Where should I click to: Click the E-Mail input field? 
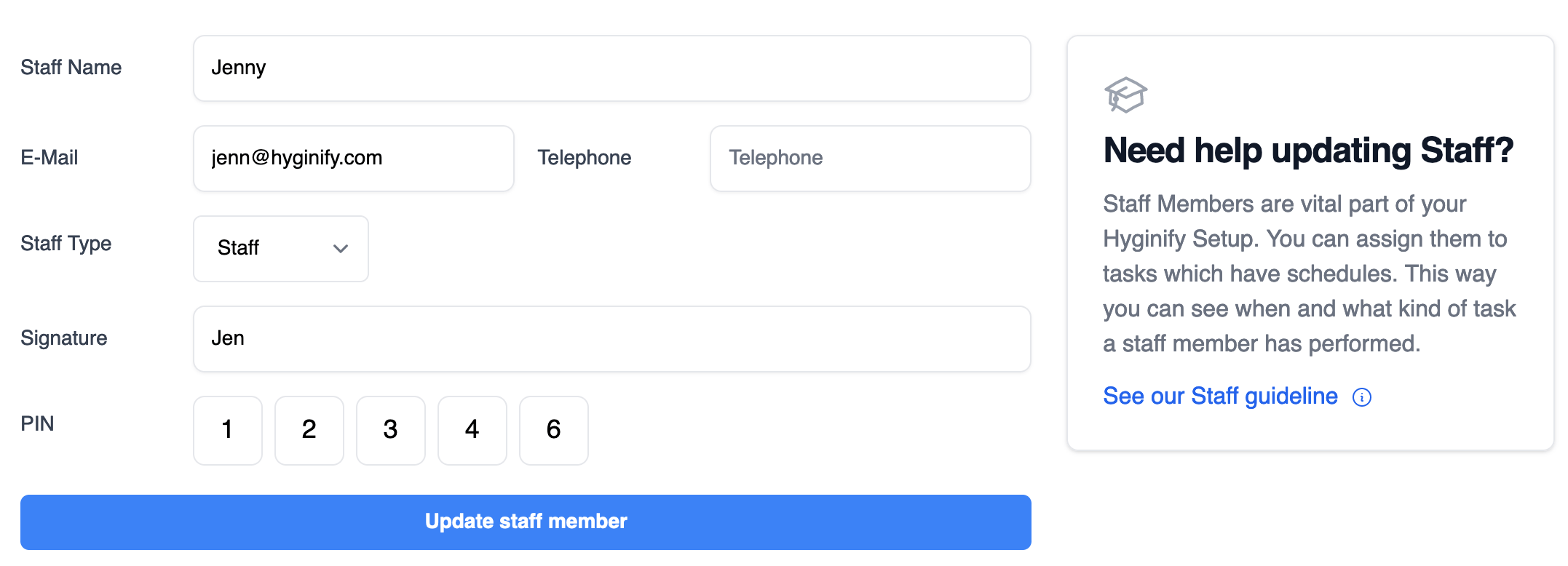click(x=353, y=159)
